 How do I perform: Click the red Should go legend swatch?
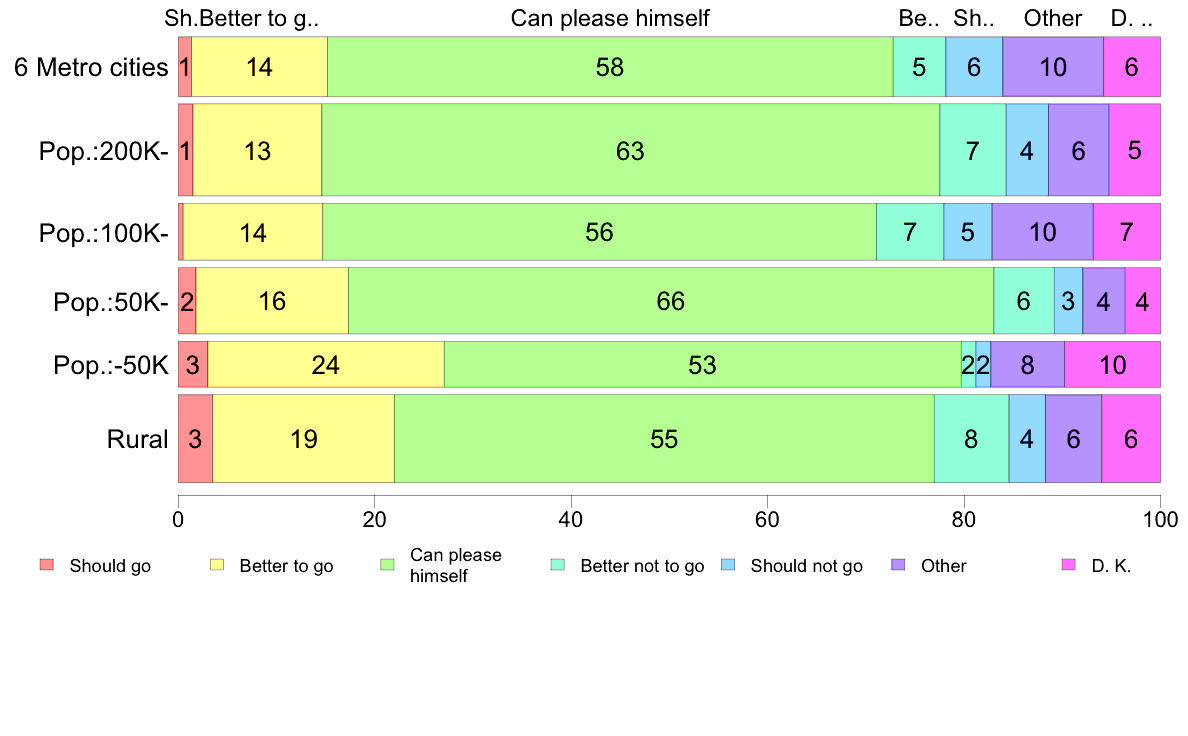click(47, 565)
